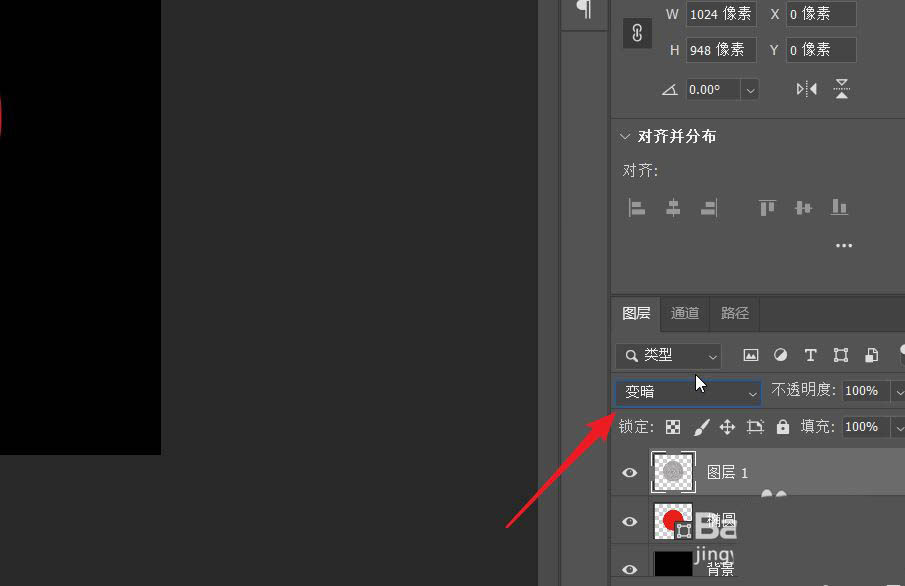Screen dimensions: 905x586
Task: Open the rotation angle dropdown arrow
Action: [750, 89]
